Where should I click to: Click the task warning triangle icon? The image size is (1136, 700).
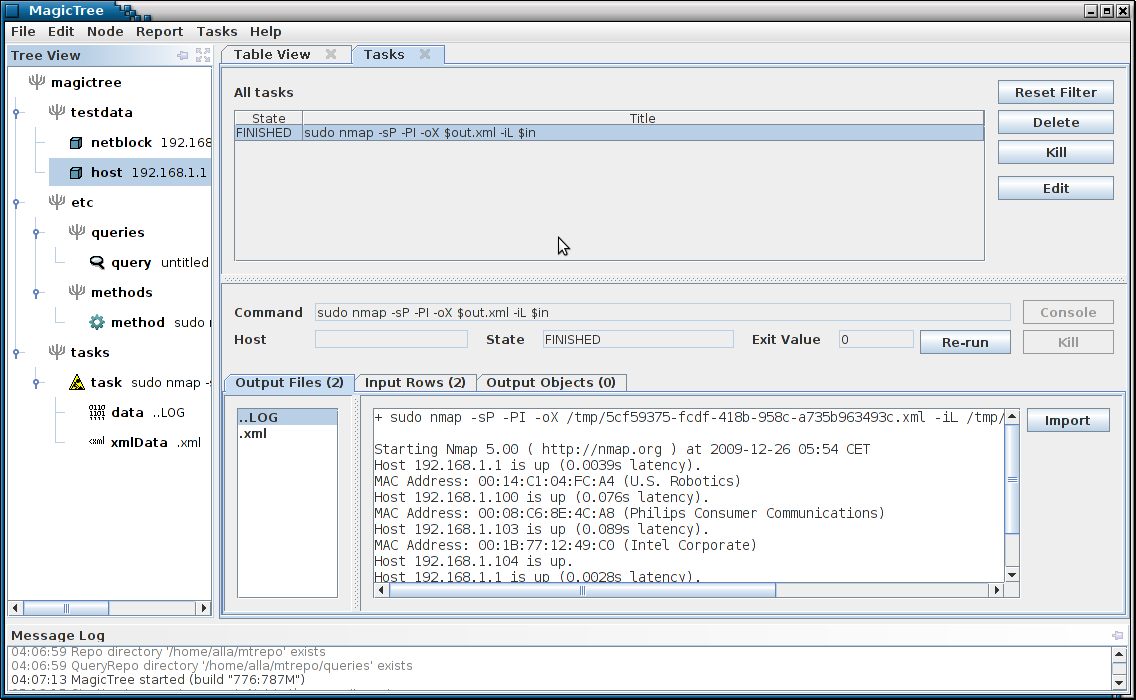click(77, 382)
